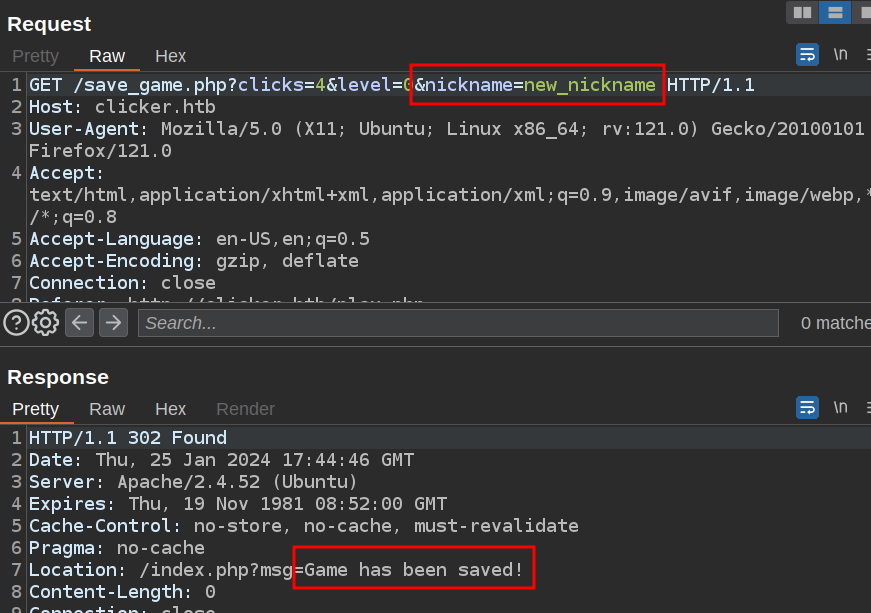
Task: Switch Request view to Pretty tab
Action: 36,56
